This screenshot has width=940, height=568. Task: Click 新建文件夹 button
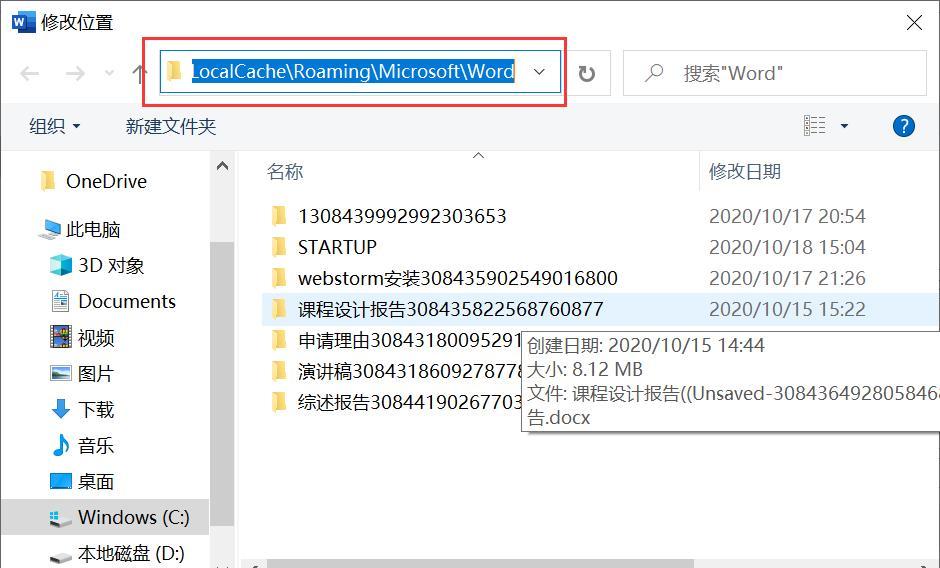coord(171,126)
